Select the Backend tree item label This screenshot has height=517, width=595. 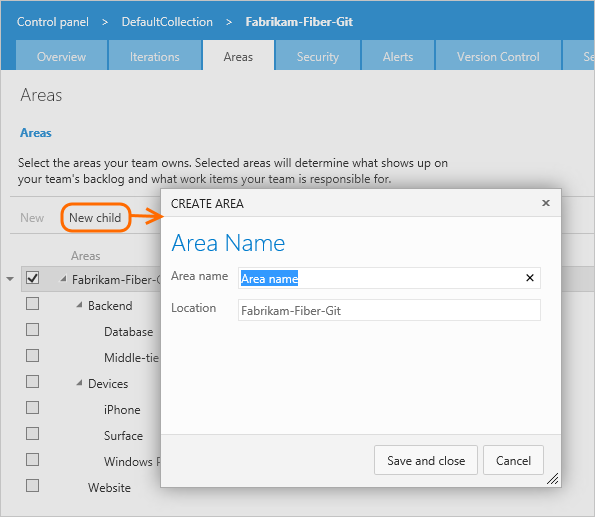pos(110,306)
